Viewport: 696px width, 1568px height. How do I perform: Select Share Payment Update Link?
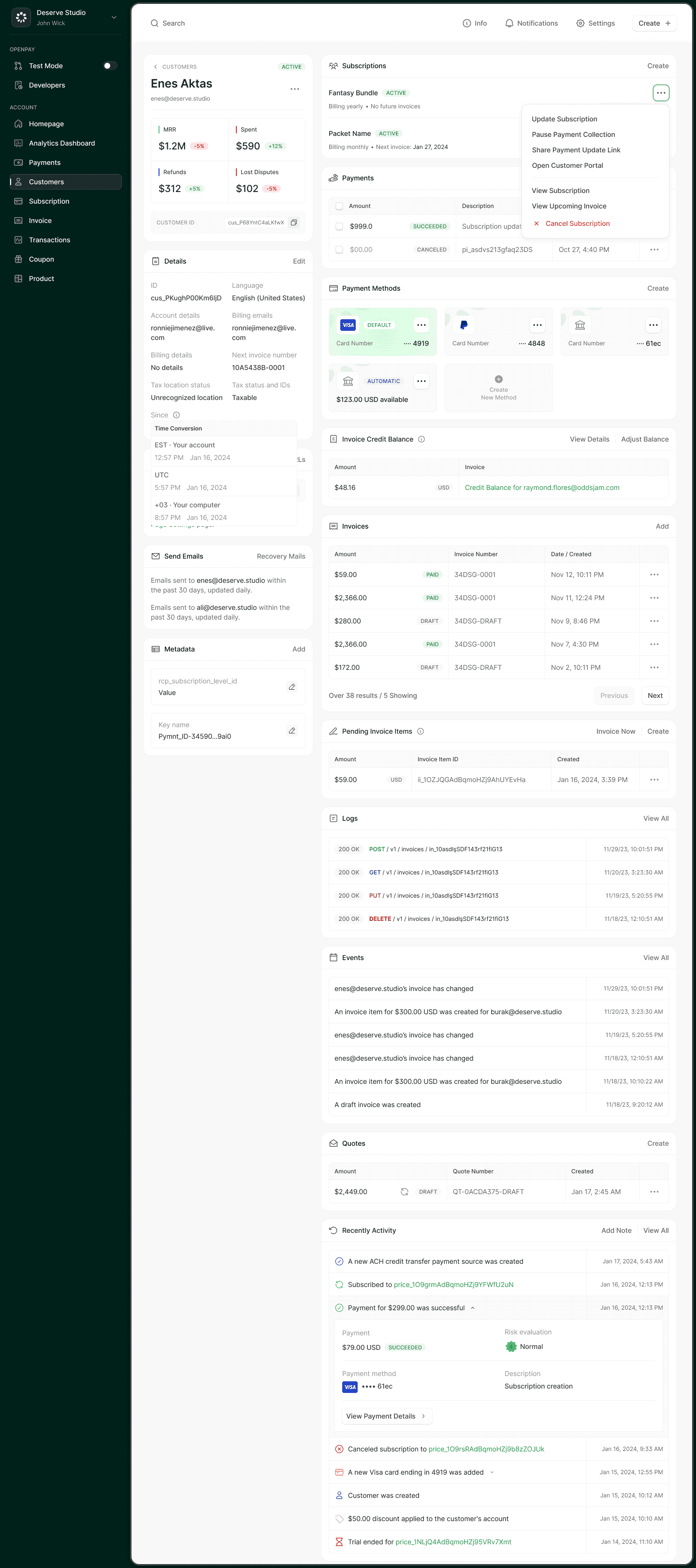click(x=576, y=150)
